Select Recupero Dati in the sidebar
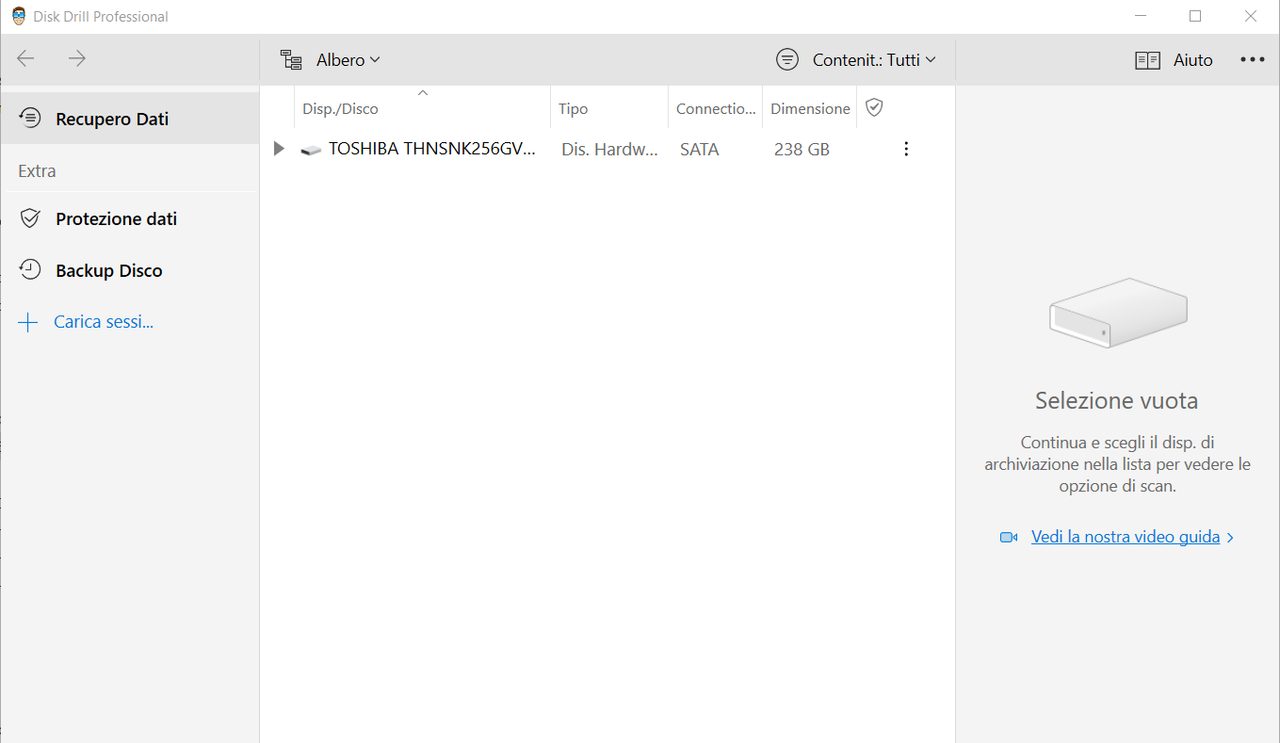Viewport: 1280px width, 743px height. (x=130, y=118)
